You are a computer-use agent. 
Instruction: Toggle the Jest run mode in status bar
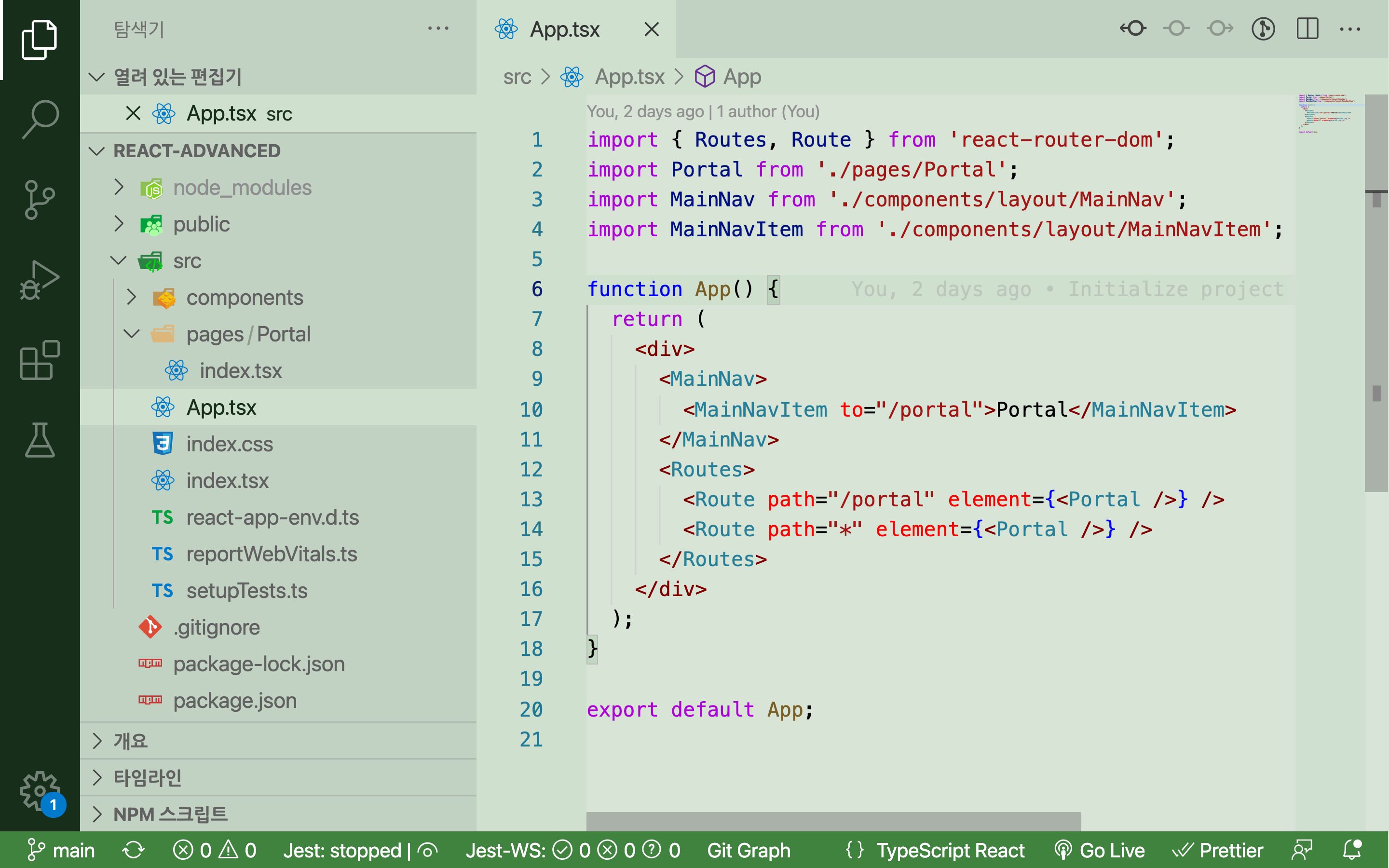pos(428,850)
